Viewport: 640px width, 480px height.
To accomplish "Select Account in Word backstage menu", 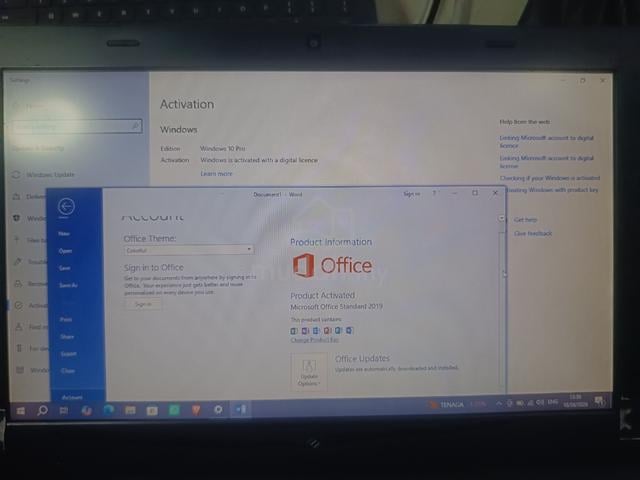I will (x=72, y=397).
